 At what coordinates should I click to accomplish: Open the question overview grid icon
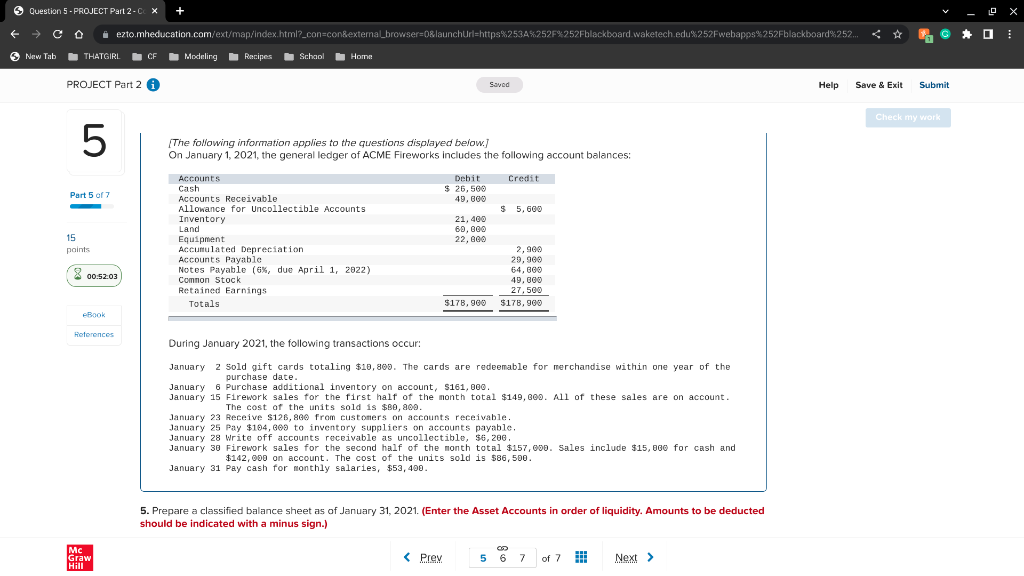pos(581,557)
